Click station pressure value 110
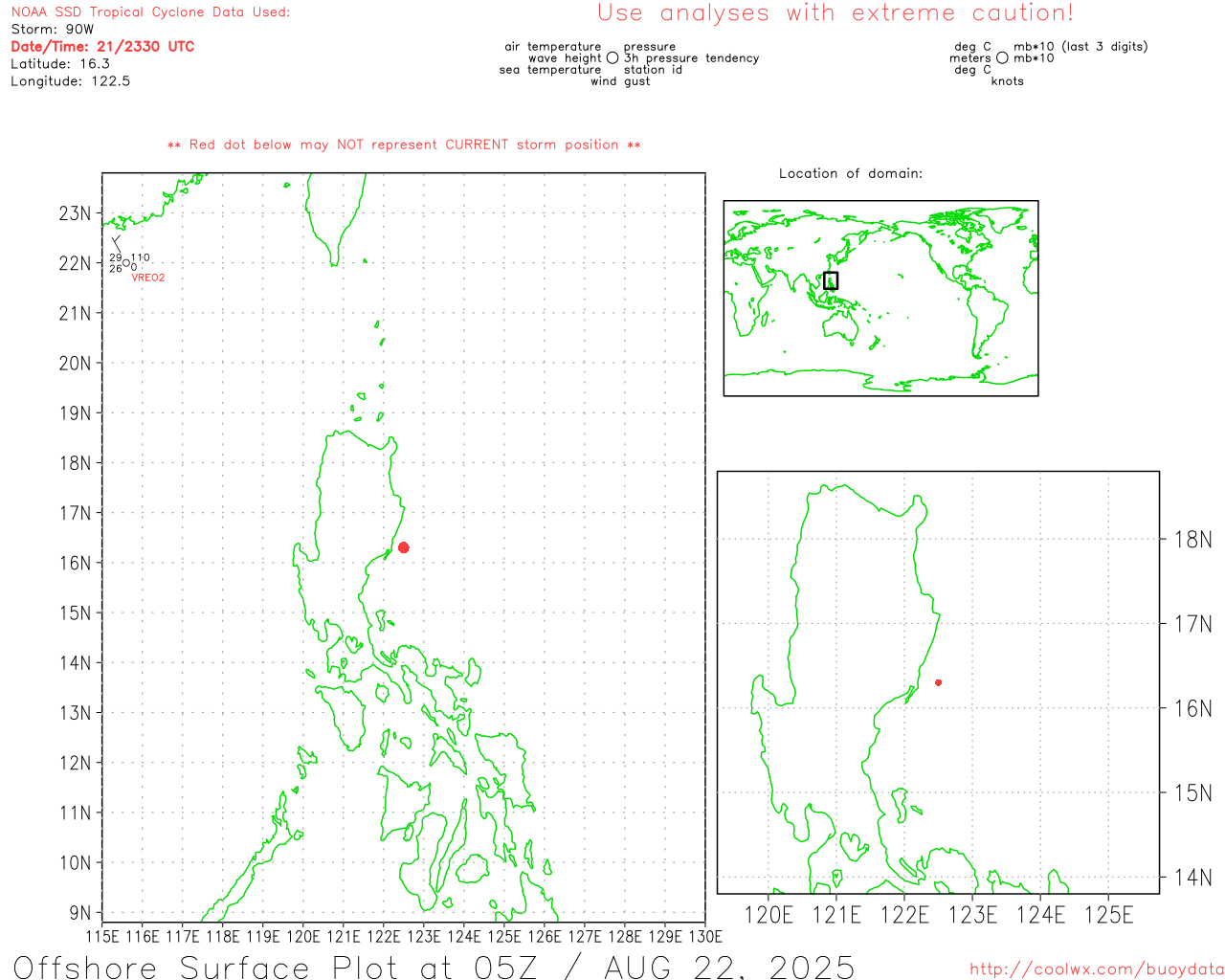 141,257
